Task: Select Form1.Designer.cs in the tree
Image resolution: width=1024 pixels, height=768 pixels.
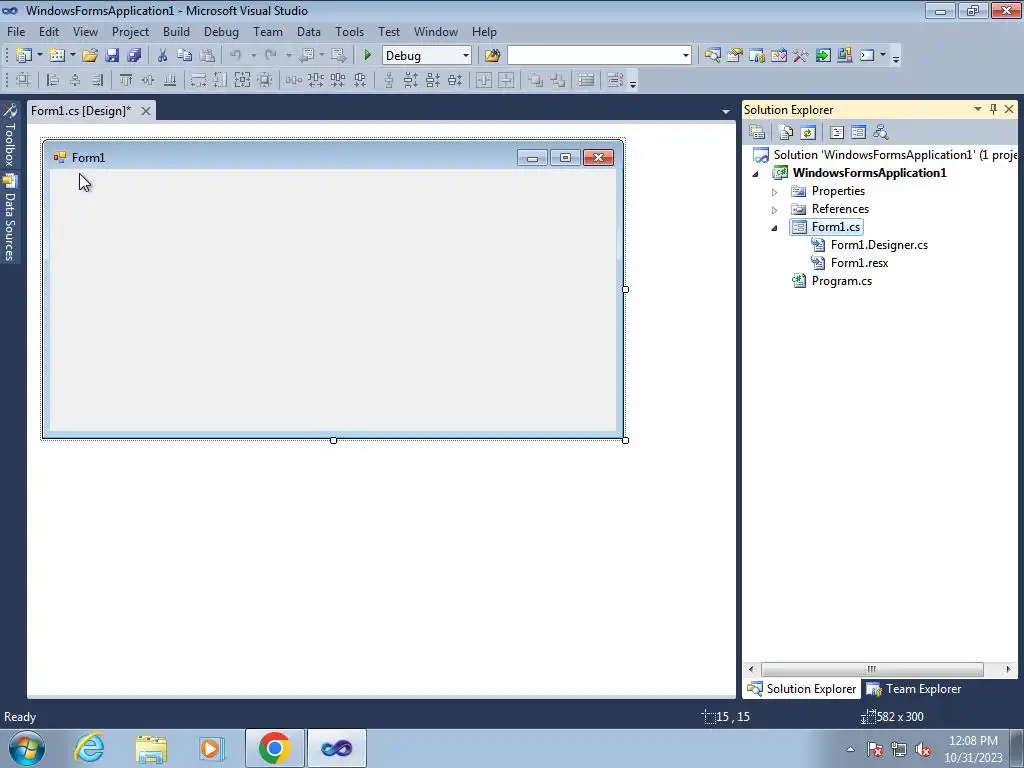Action: (879, 245)
